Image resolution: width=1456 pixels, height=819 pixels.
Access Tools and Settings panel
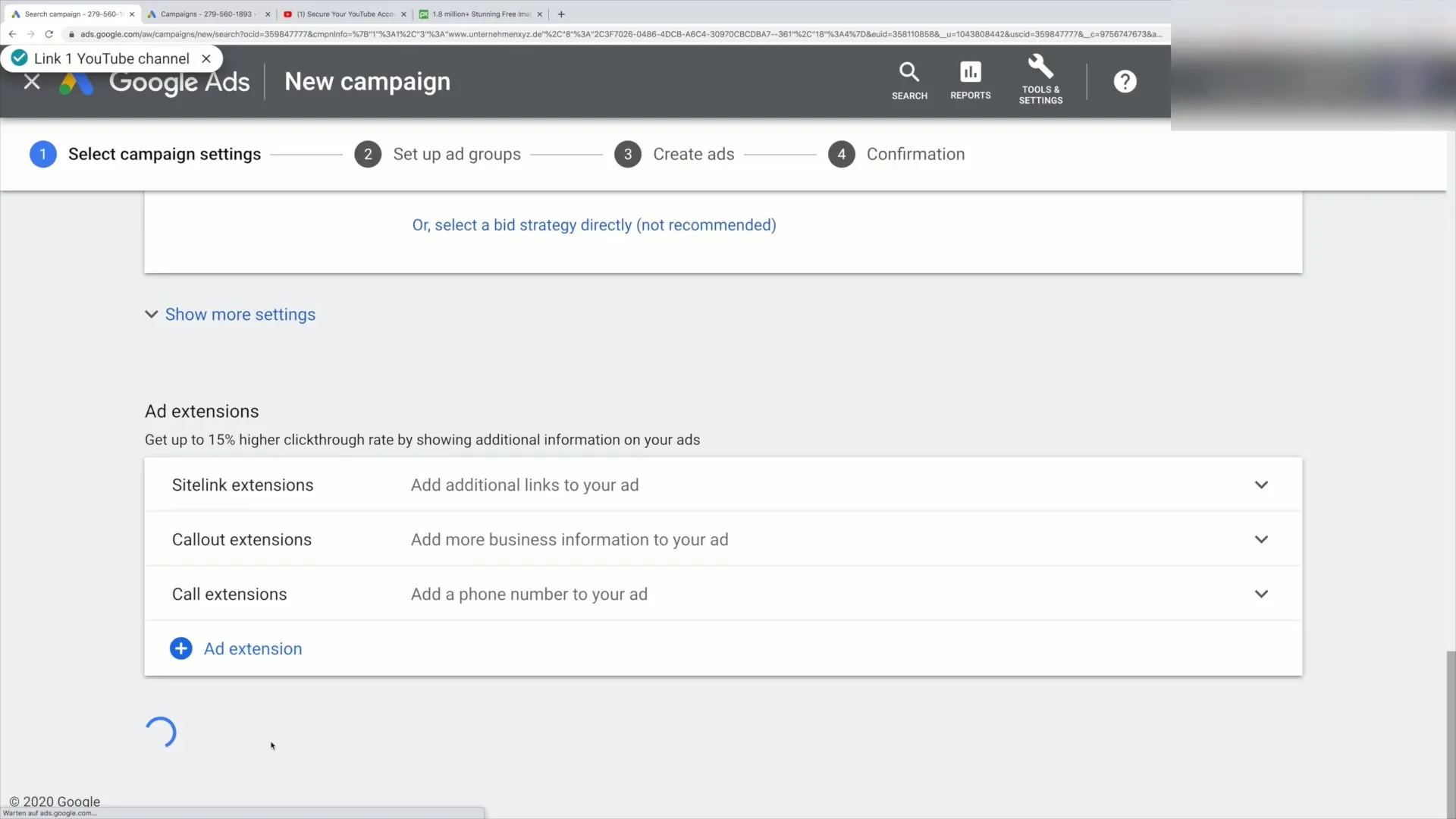coord(1041,80)
